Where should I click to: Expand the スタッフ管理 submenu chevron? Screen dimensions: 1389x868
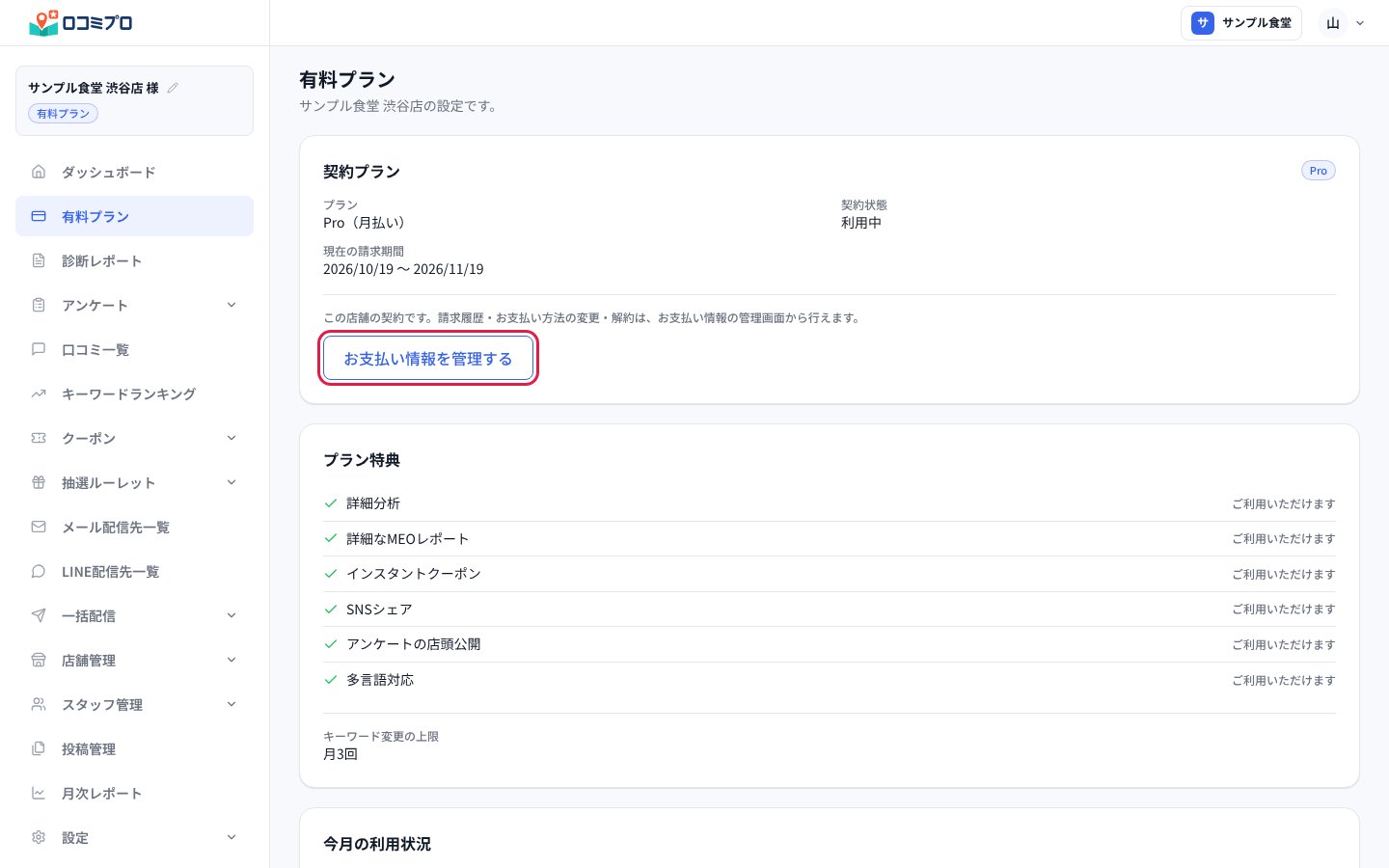(x=231, y=704)
